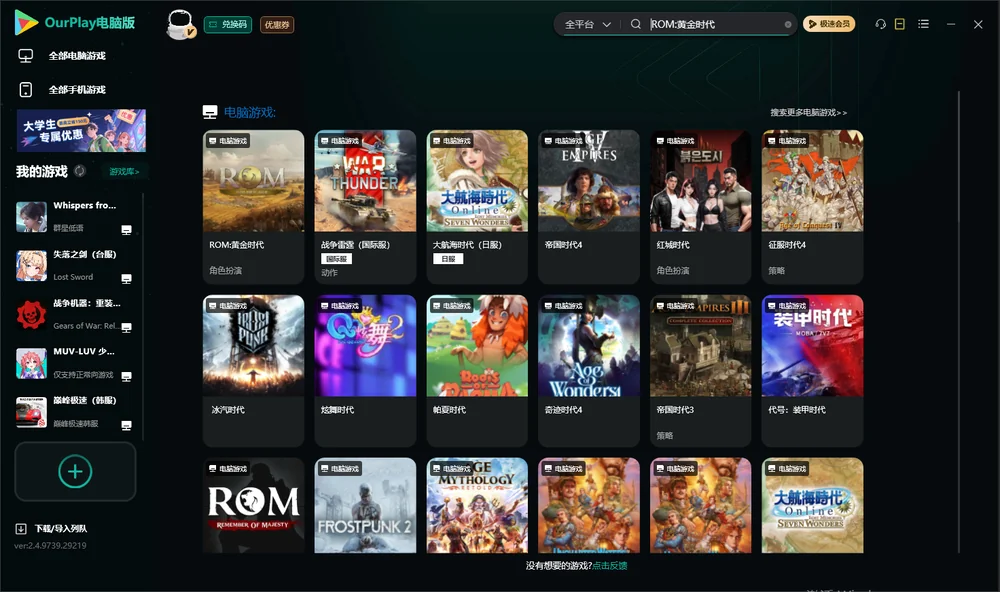Click the 日服 tag on 大航海时代
Image resolution: width=1000 pixels, height=592 pixels.
point(448,259)
